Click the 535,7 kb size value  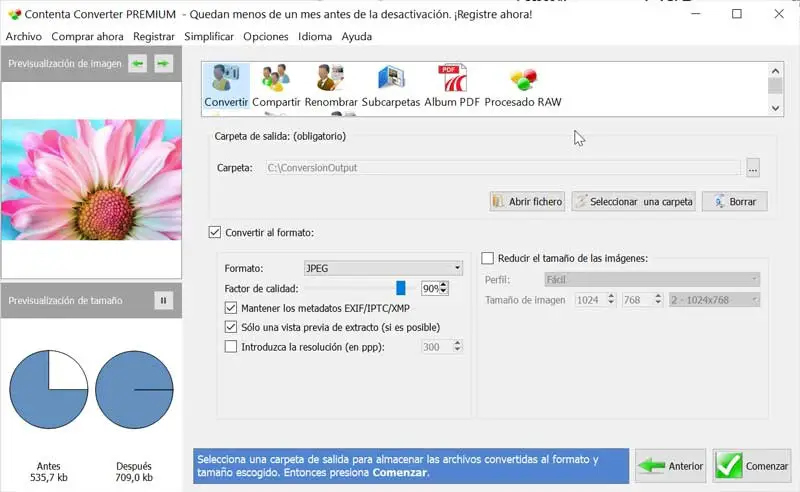(48, 478)
